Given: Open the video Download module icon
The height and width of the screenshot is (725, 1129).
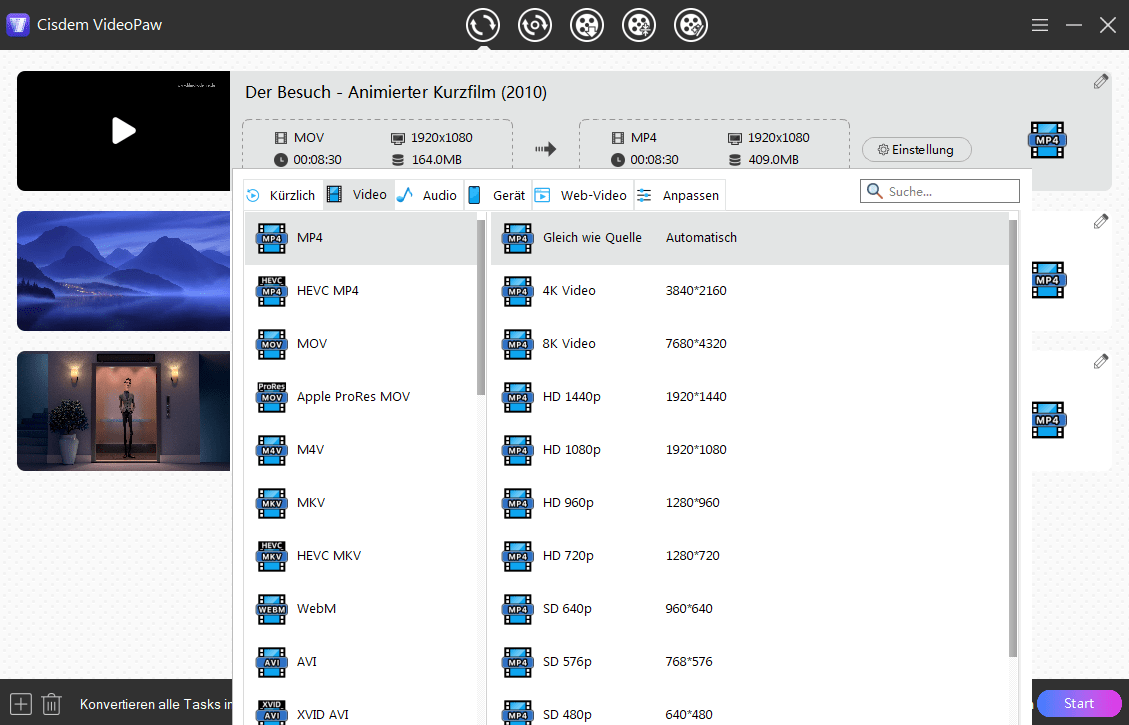Looking at the screenshot, I should (x=587, y=25).
